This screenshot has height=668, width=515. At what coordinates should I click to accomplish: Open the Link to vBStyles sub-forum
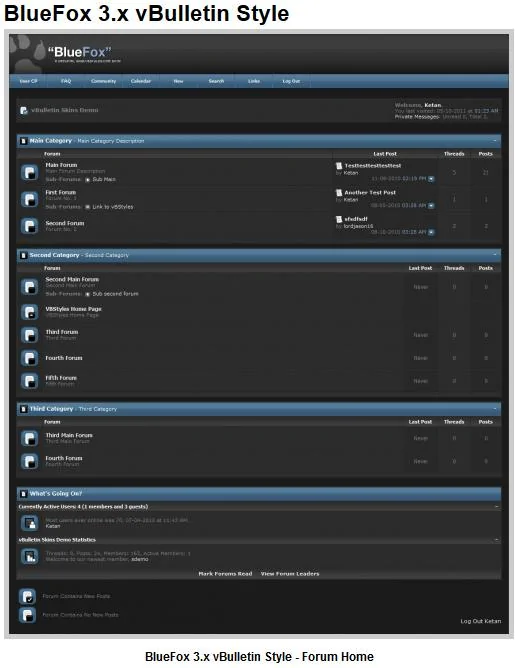point(113,207)
